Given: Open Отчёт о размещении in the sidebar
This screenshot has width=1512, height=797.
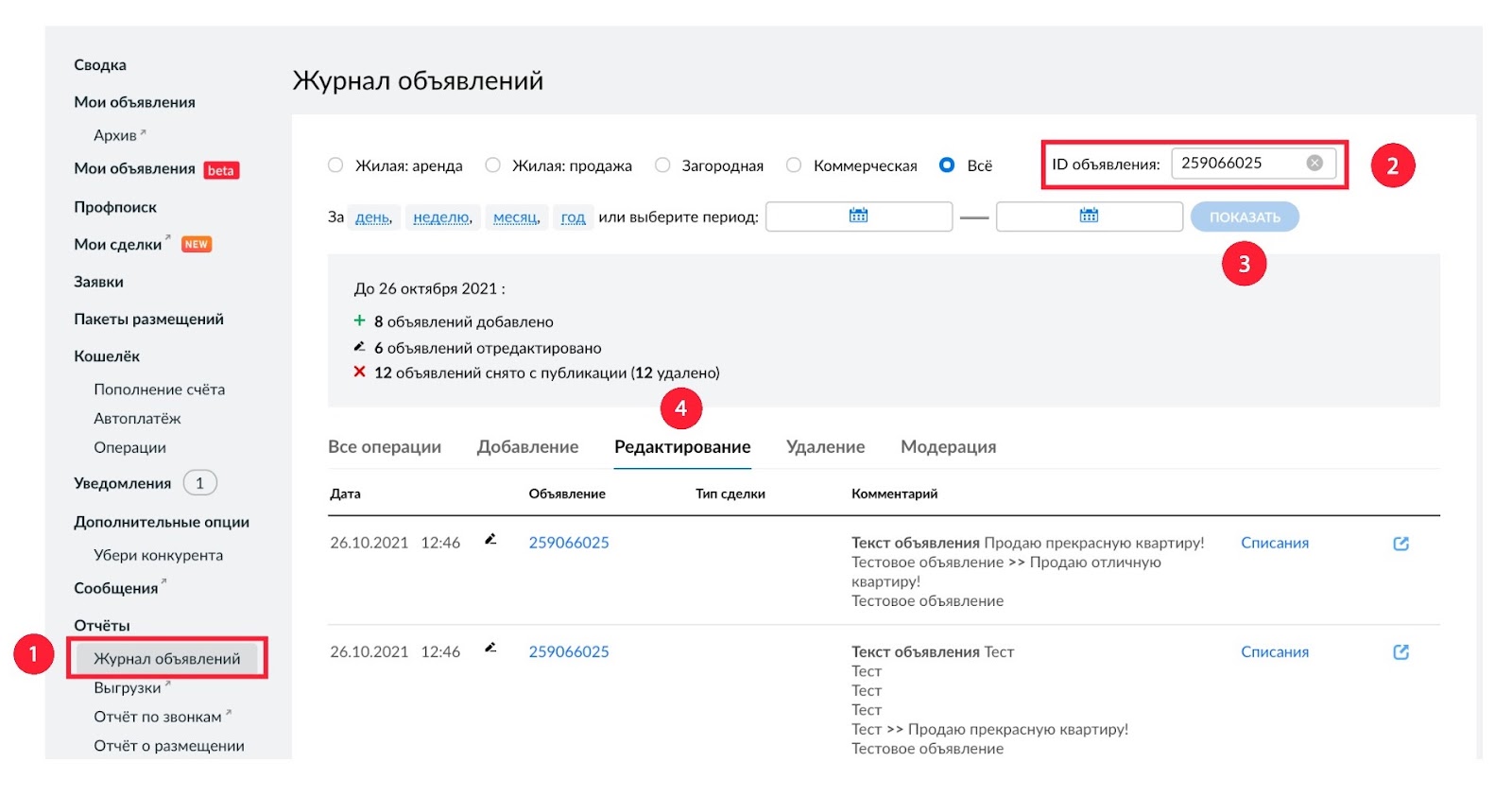Looking at the screenshot, I should pyautogui.click(x=169, y=746).
